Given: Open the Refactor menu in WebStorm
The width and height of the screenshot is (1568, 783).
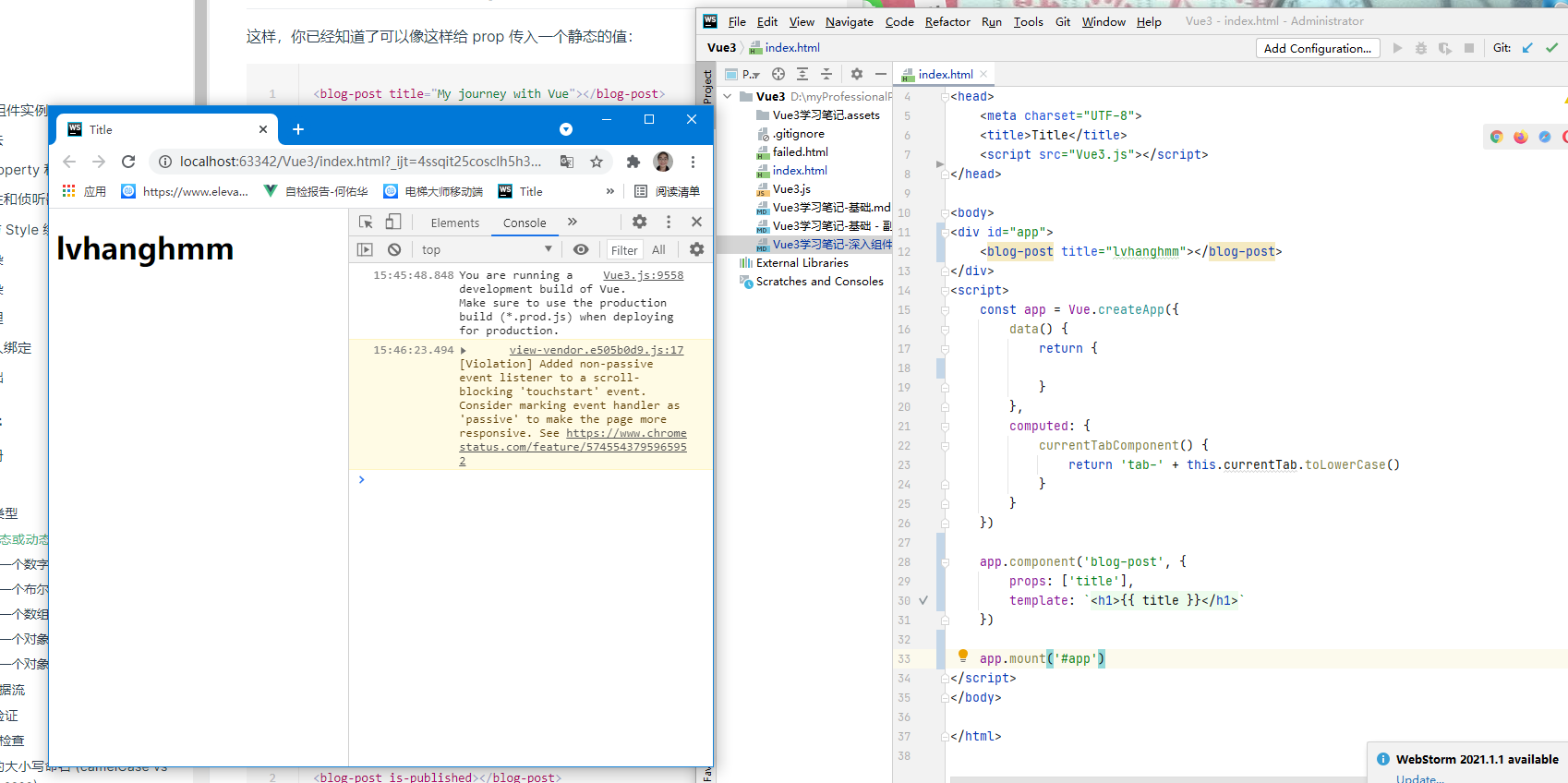Looking at the screenshot, I should click(x=947, y=21).
